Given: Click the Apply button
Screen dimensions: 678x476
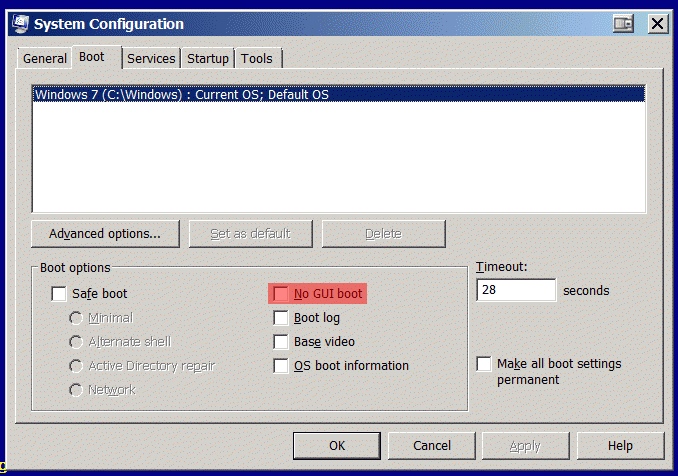Looking at the screenshot, I should 525,446.
